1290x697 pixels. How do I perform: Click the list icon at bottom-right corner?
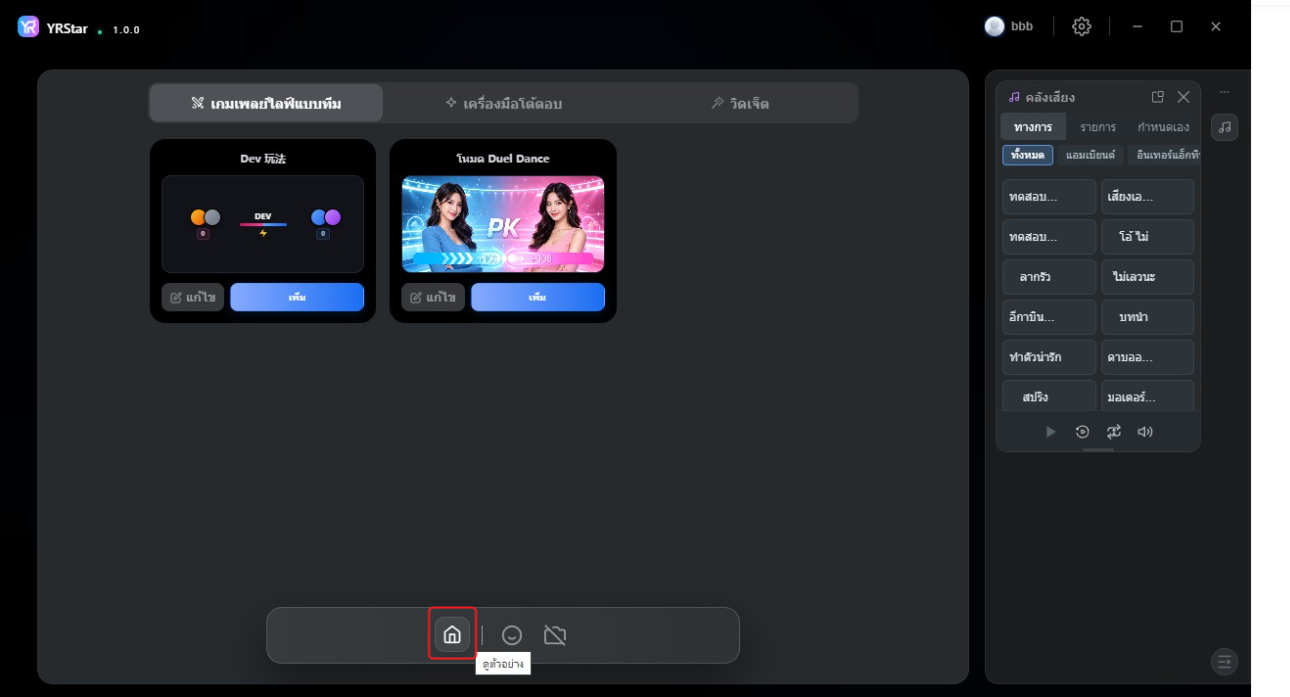[1225, 661]
